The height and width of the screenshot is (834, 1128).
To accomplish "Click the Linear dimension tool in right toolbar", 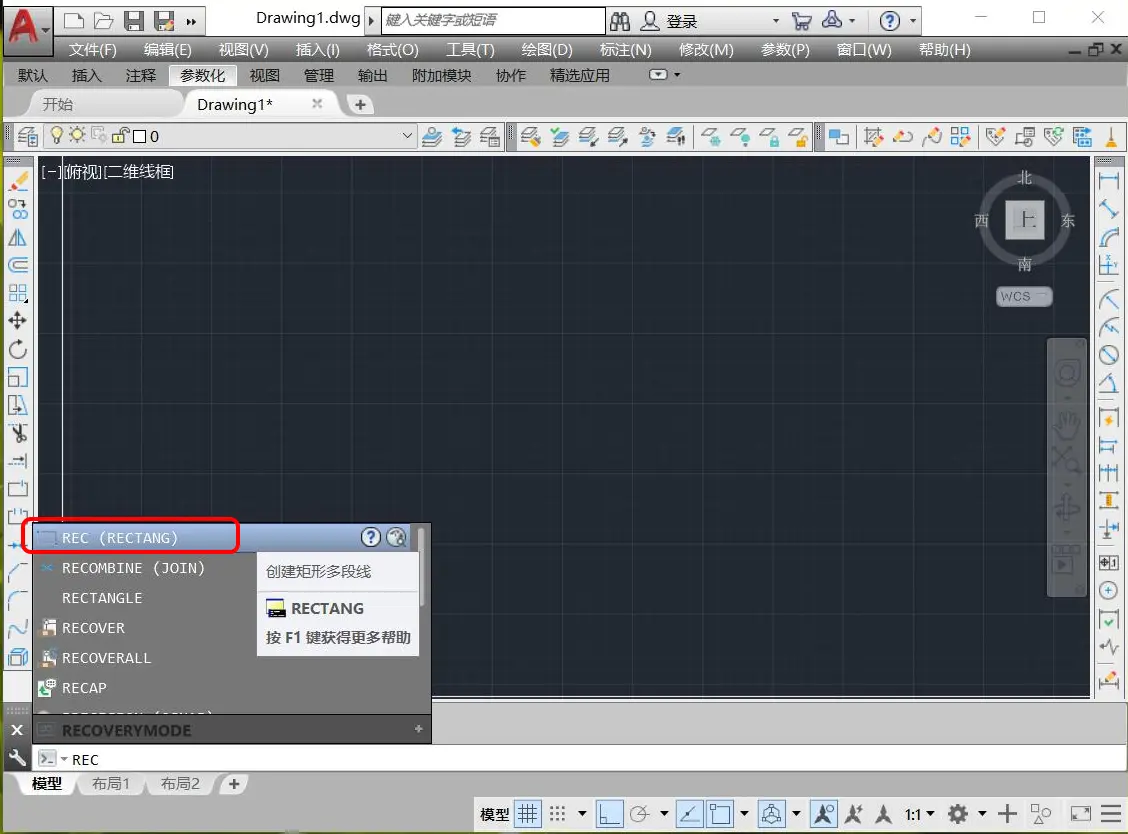I will click(1108, 182).
